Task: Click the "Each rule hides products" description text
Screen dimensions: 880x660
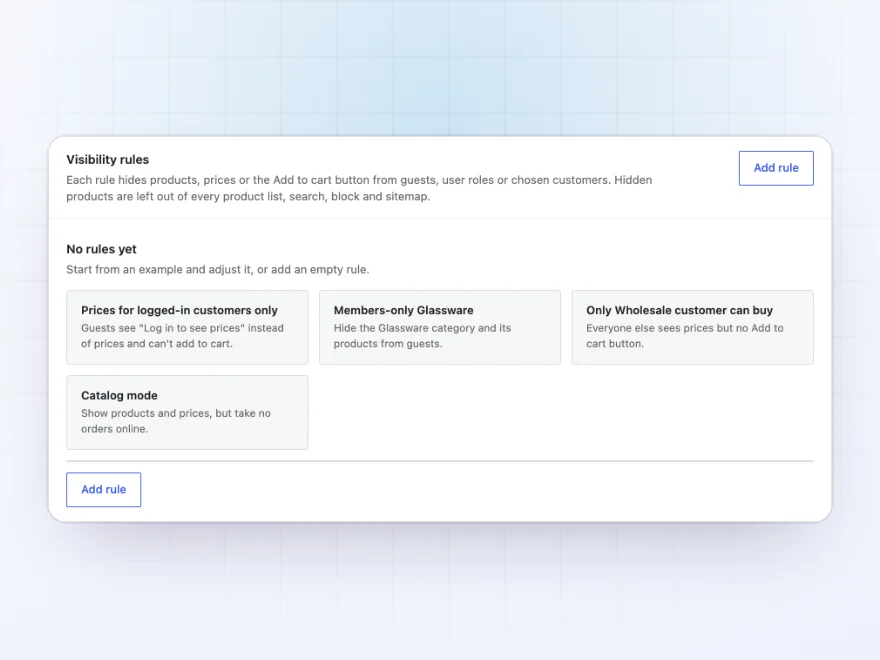Action: [x=359, y=188]
